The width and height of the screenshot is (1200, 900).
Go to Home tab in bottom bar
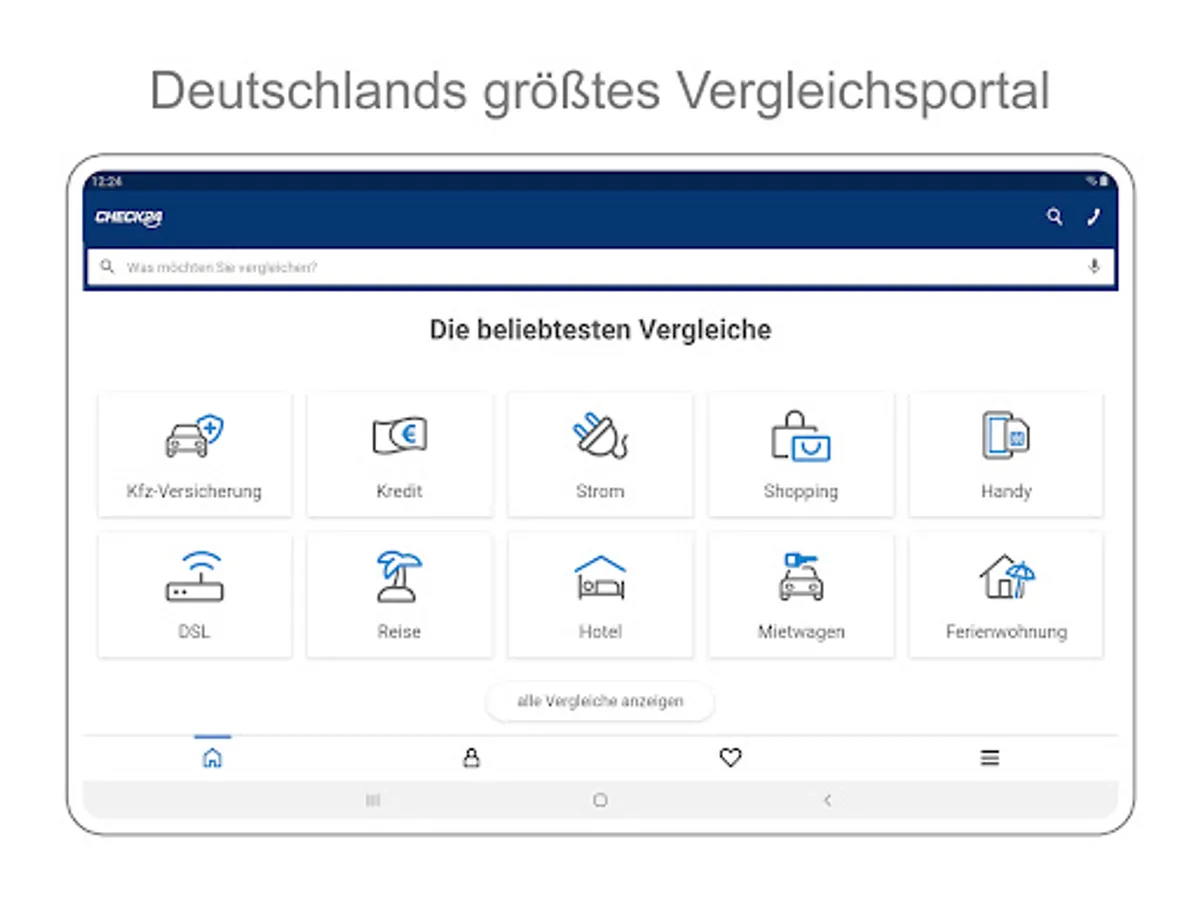pos(212,758)
